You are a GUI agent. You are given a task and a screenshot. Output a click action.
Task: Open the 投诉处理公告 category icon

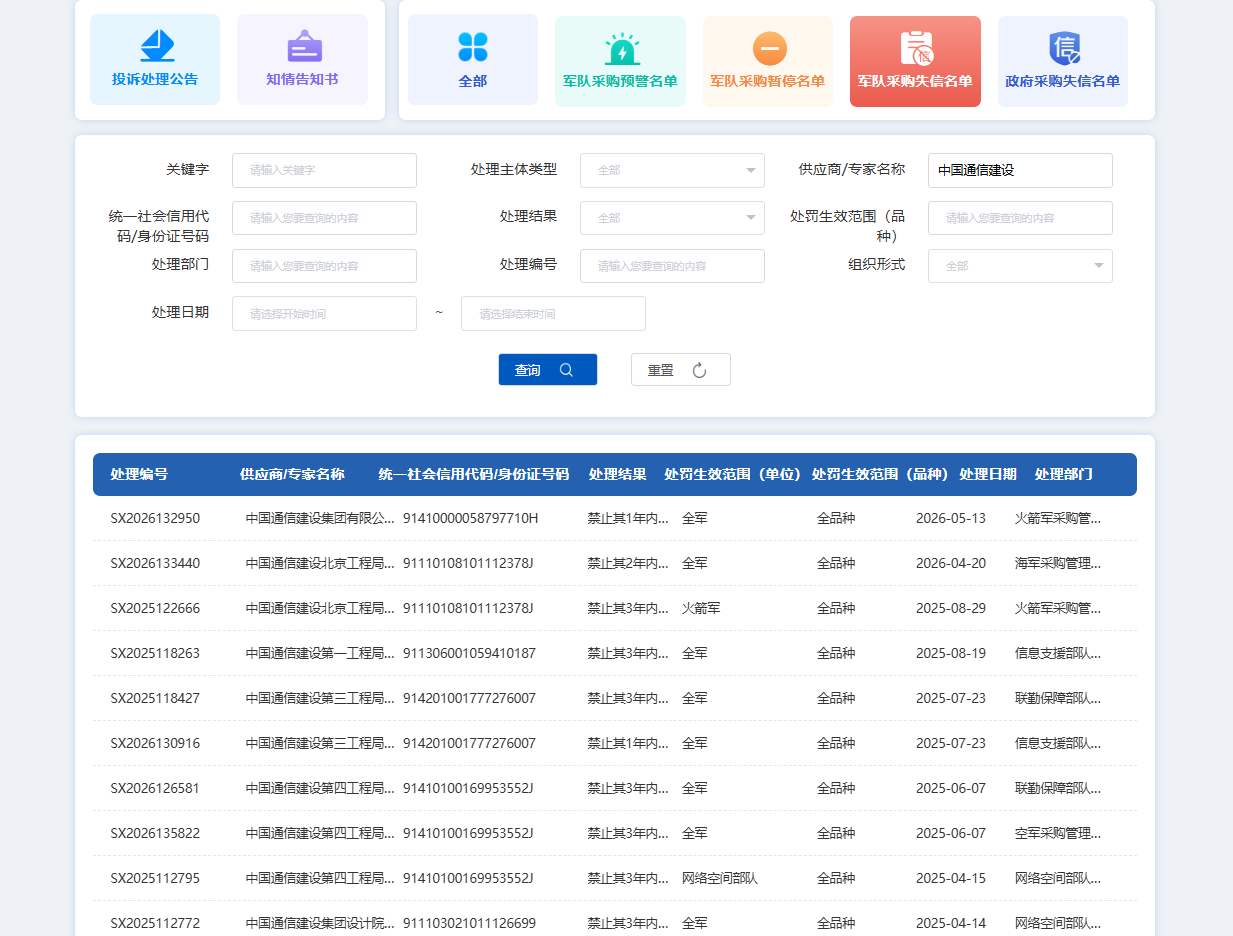155,46
